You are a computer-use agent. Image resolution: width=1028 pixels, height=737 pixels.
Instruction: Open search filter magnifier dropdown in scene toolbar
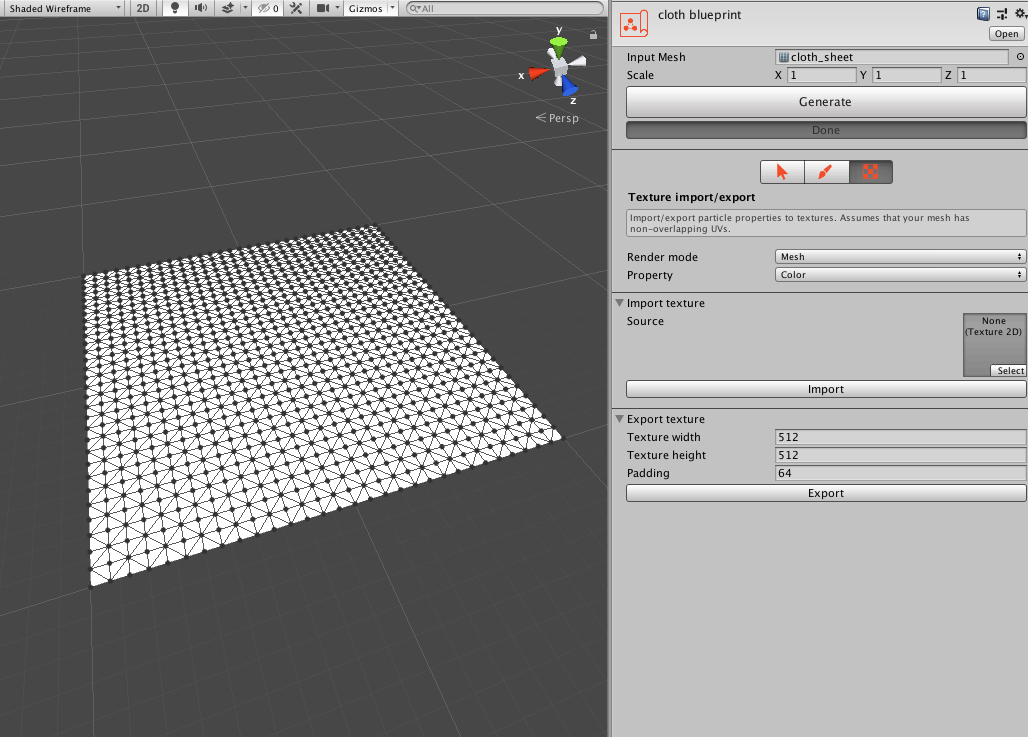click(x=414, y=9)
